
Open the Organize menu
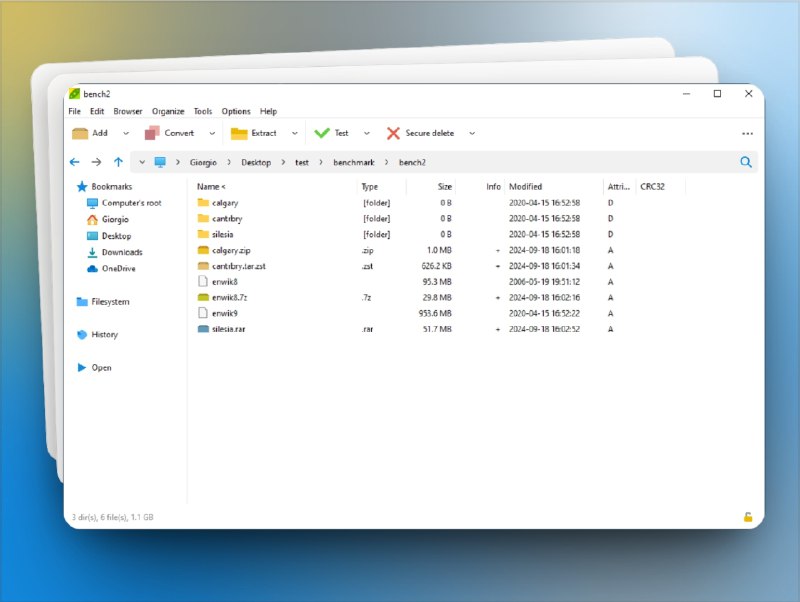click(168, 111)
